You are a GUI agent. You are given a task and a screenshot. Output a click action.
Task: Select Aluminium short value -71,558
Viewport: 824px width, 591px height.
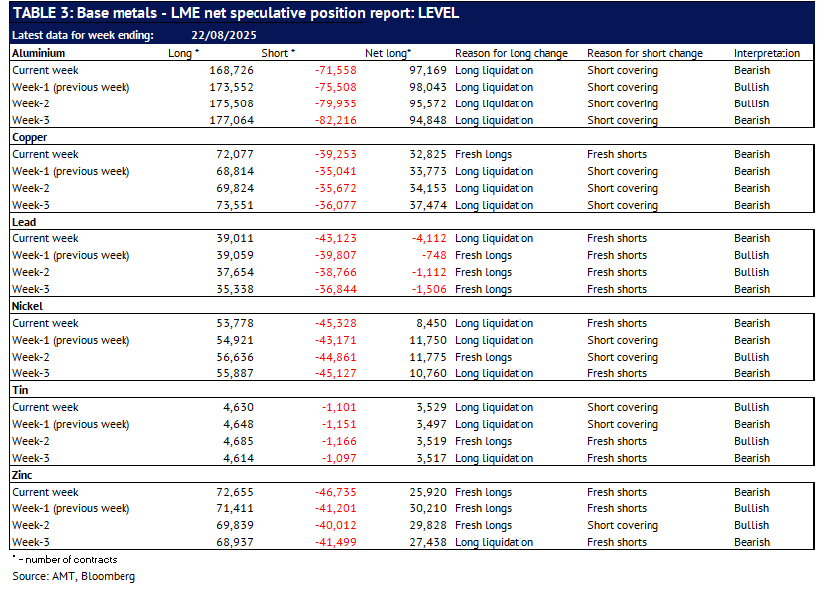[x=336, y=70]
